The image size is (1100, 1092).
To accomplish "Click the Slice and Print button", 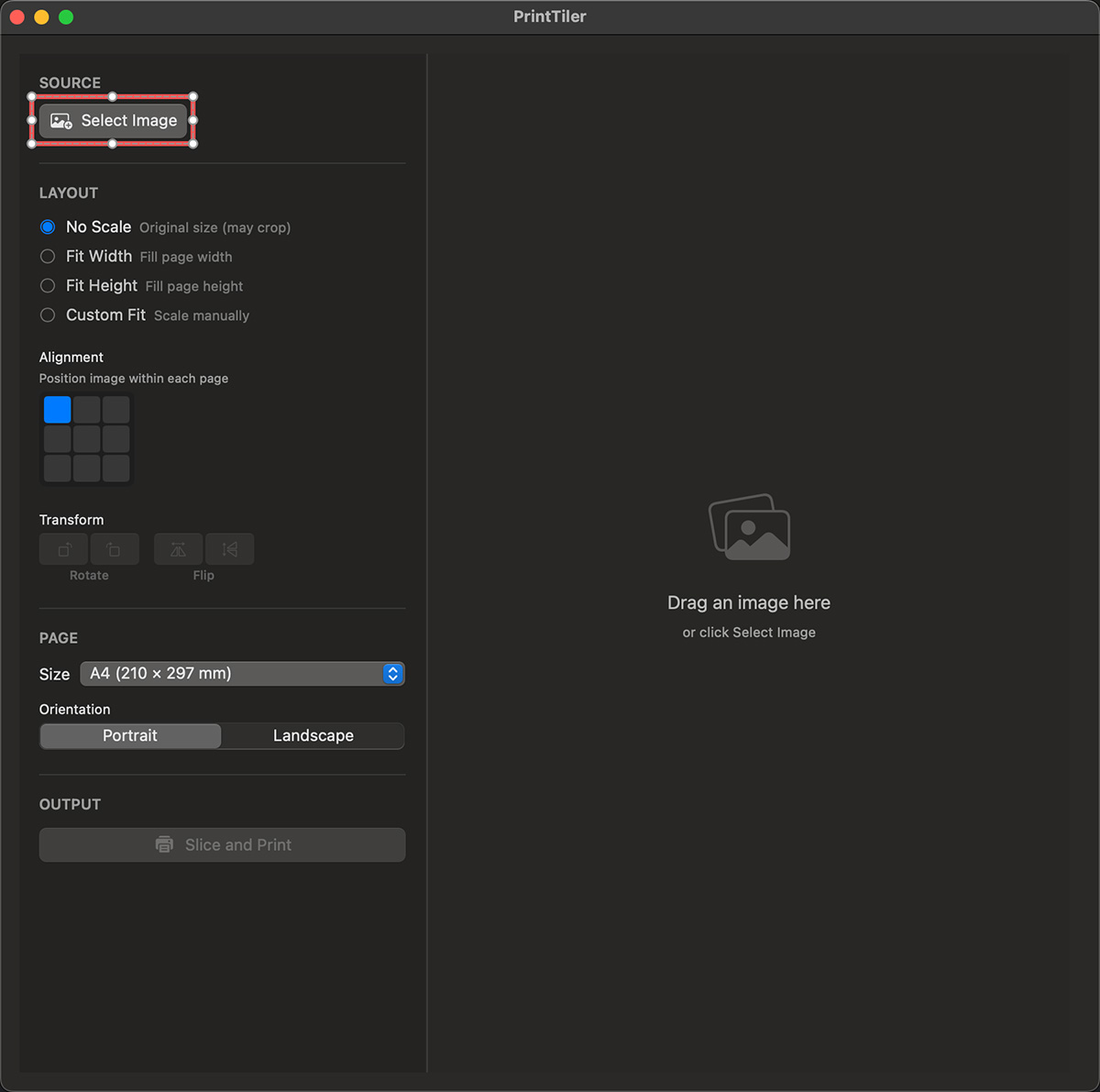I will point(222,844).
